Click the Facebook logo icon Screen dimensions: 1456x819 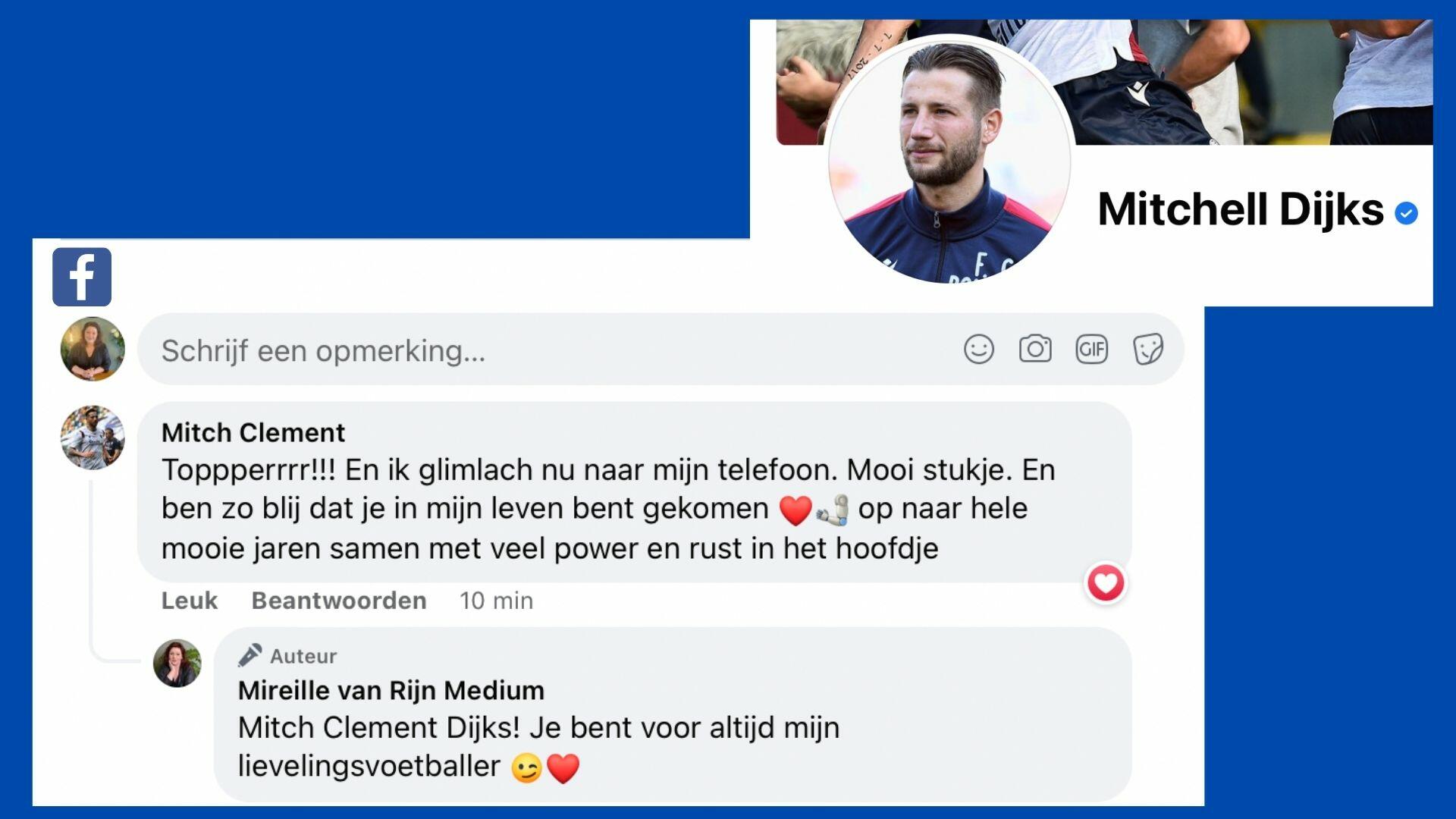(x=82, y=277)
